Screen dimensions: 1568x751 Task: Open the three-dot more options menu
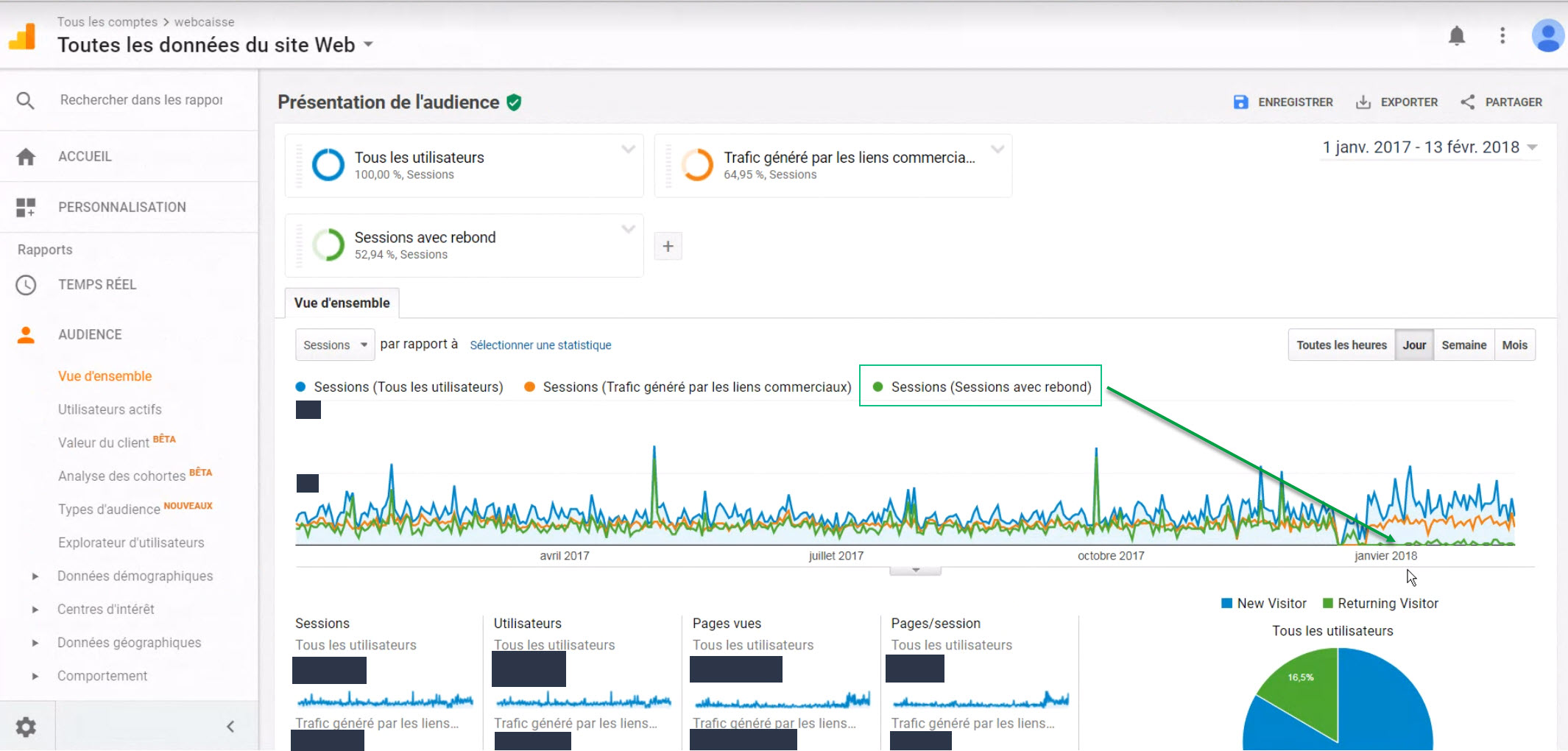click(x=1502, y=35)
